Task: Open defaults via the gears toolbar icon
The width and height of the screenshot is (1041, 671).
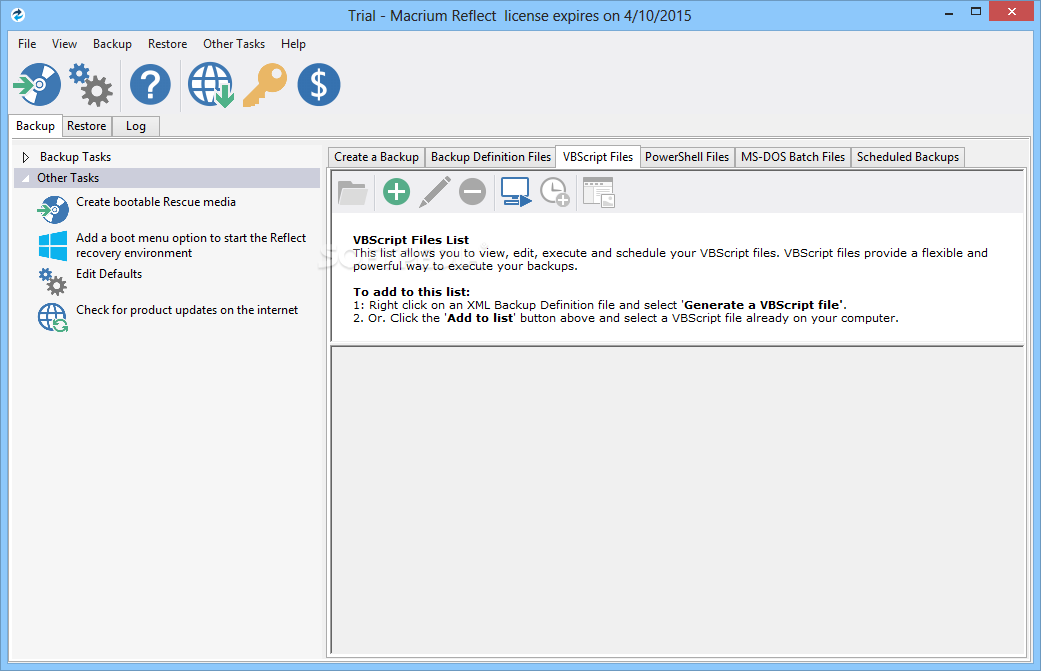Action: pyautogui.click(x=91, y=85)
